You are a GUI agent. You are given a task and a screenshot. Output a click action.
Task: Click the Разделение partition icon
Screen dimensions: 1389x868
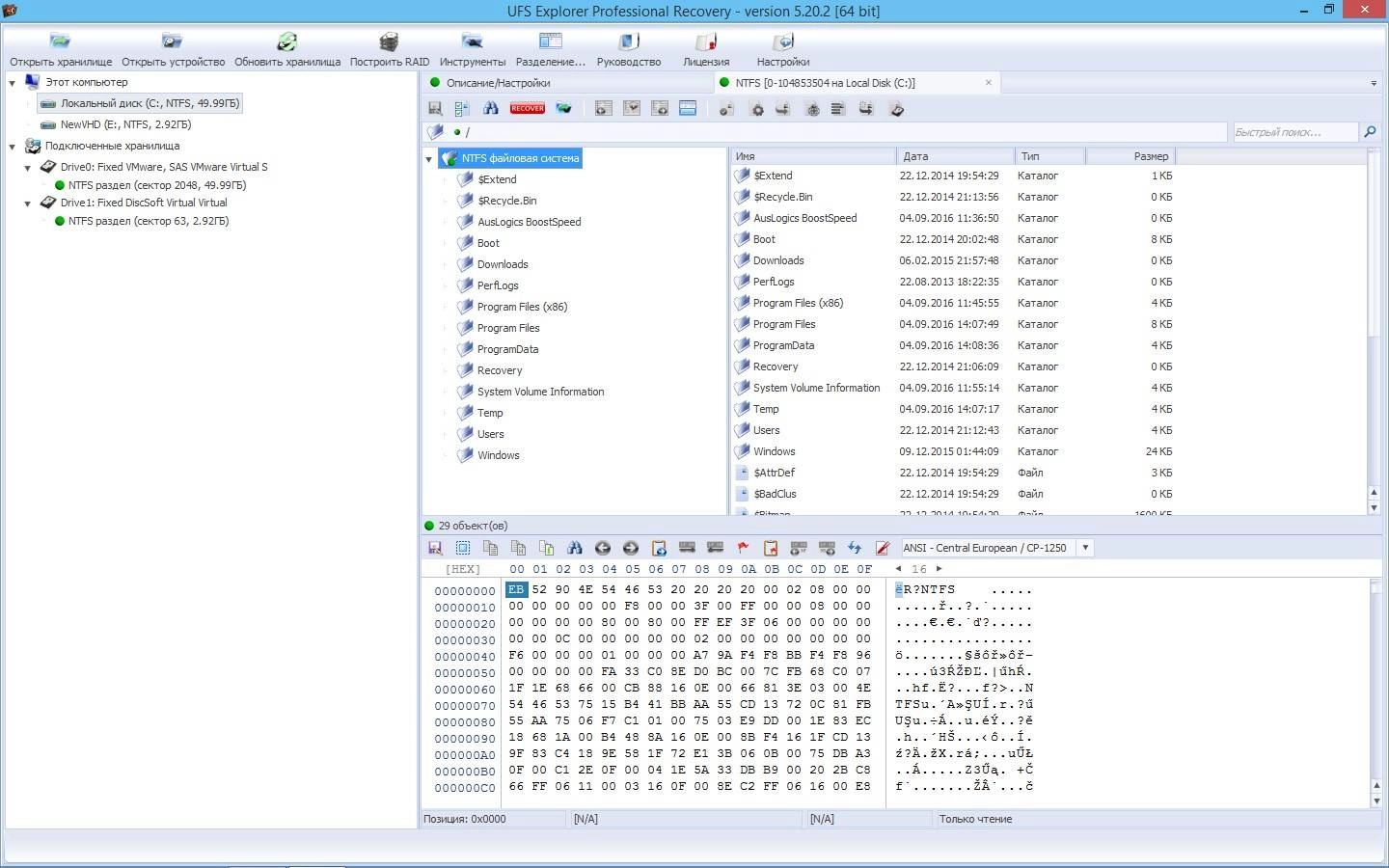[x=550, y=41]
